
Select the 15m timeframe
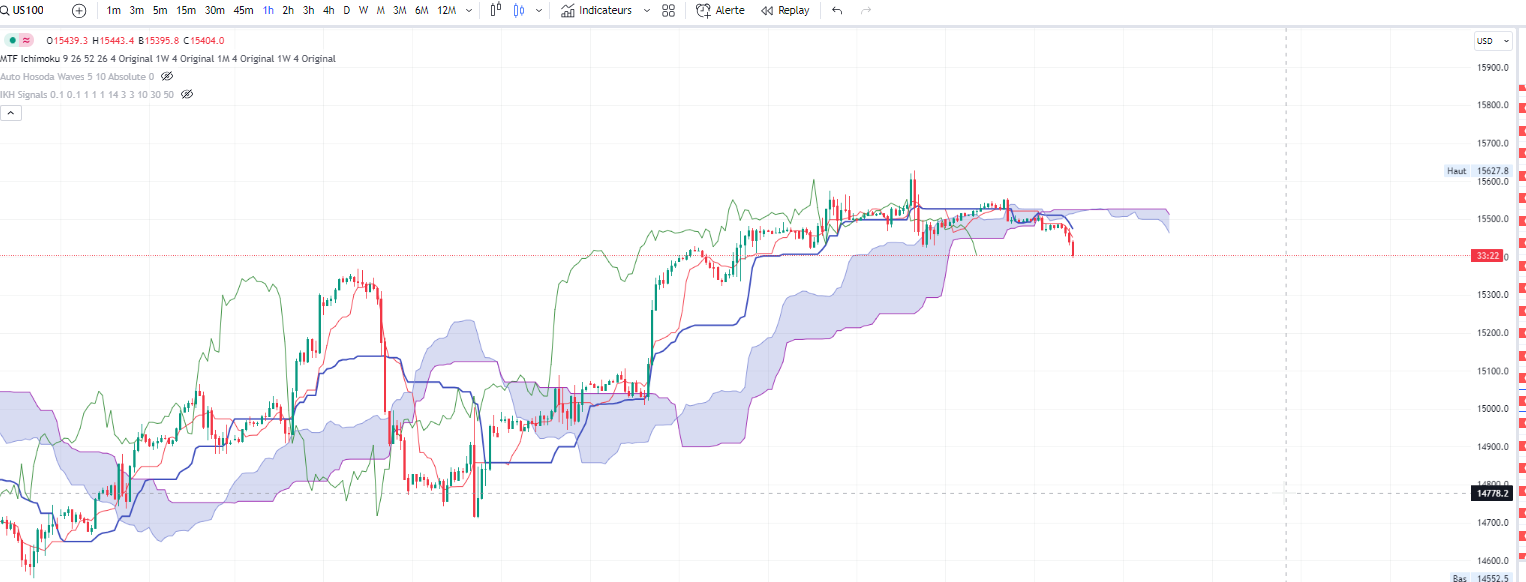pos(186,10)
